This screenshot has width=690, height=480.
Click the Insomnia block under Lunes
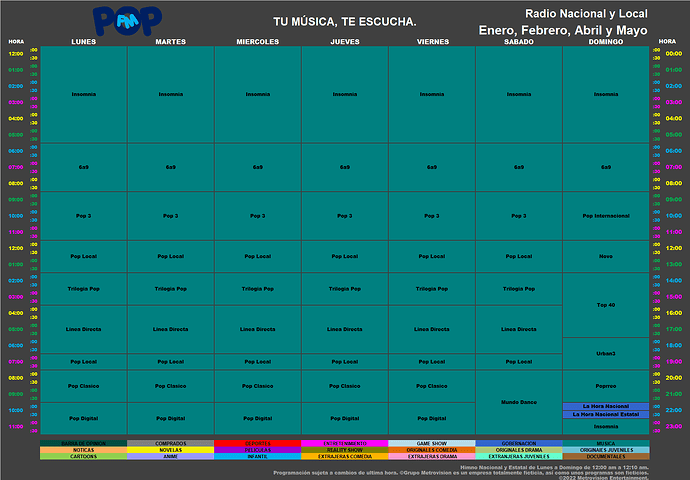point(84,94)
